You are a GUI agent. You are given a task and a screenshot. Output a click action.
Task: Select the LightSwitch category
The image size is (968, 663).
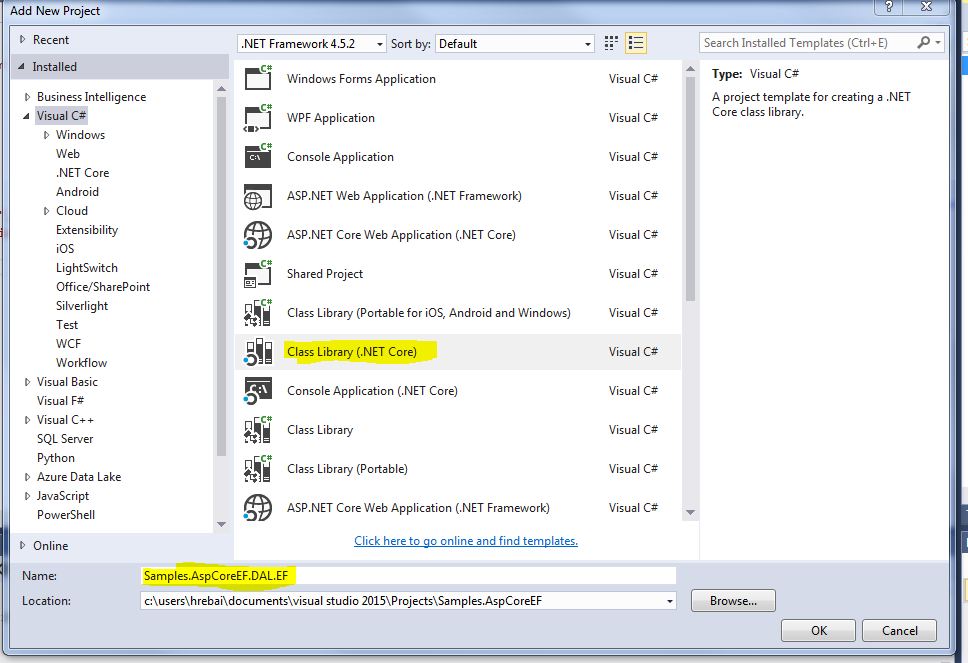[x=86, y=268]
